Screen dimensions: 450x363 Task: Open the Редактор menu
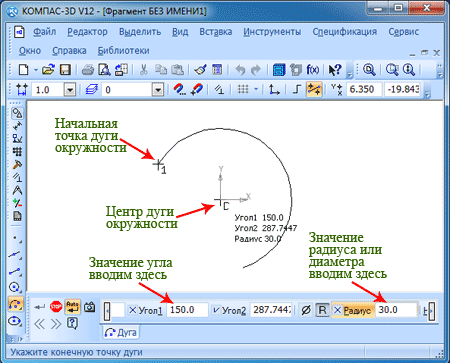point(87,32)
